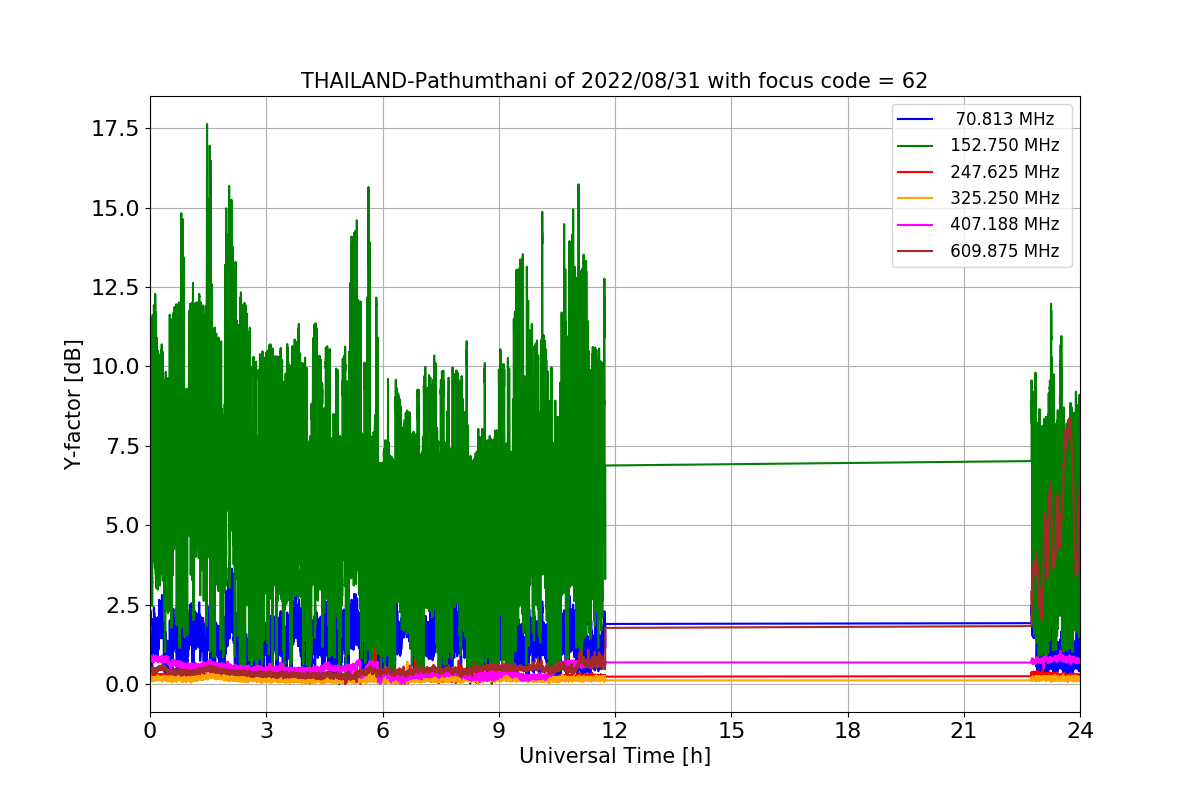
Task: Click the flat green line across the data gap
Action: [x=818, y=463]
